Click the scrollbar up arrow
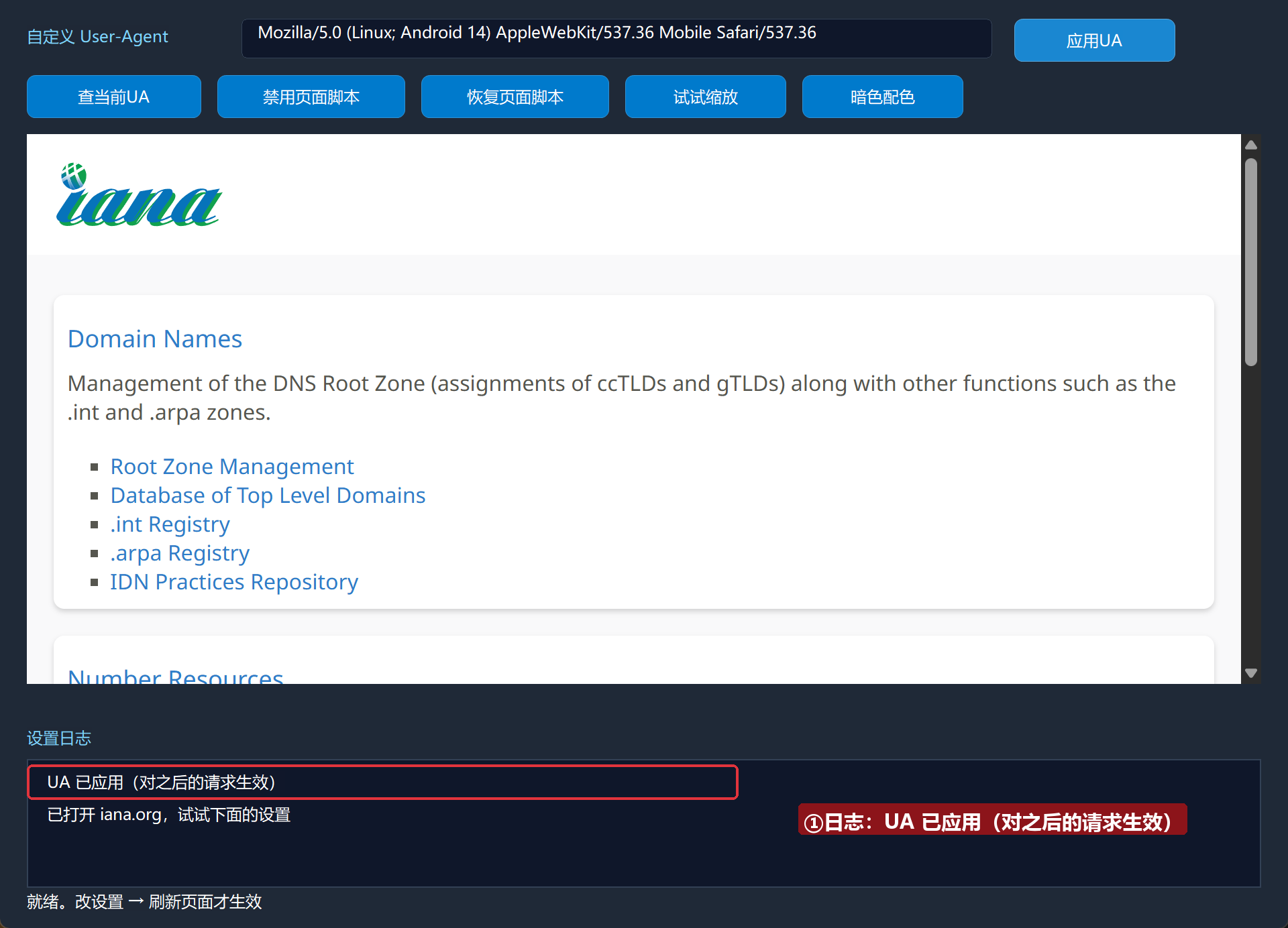This screenshot has width=1288, height=928. [1251, 145]
